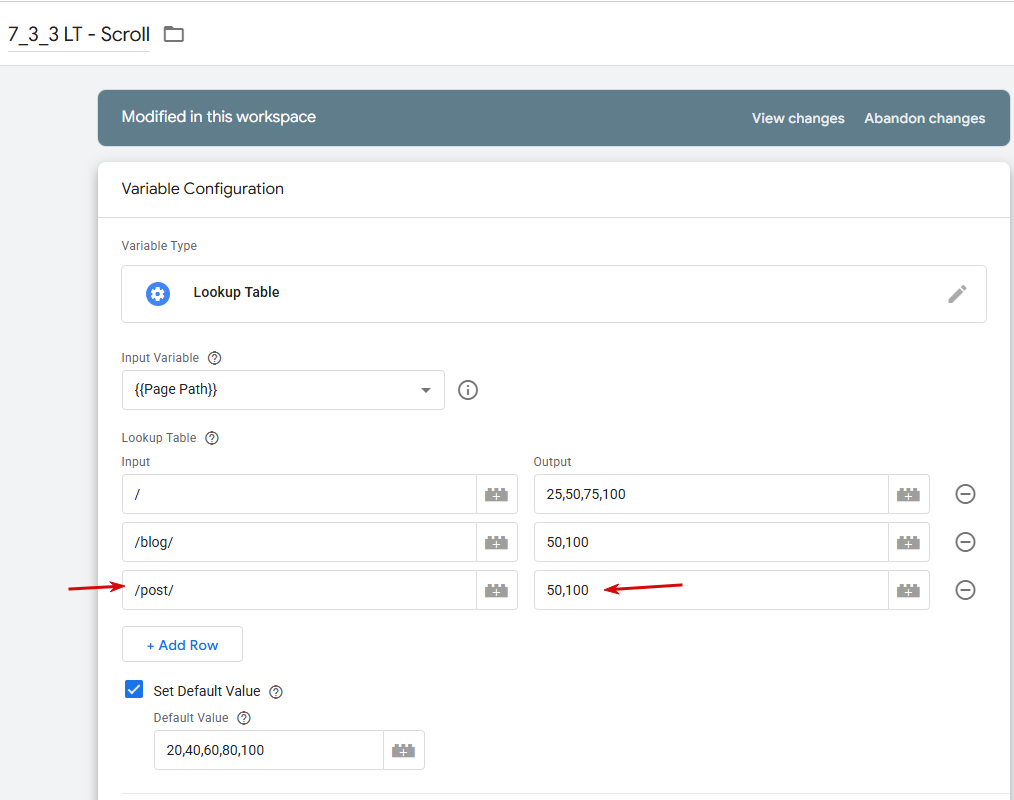Remove the /blog/ lookup table row

[965, 542]
